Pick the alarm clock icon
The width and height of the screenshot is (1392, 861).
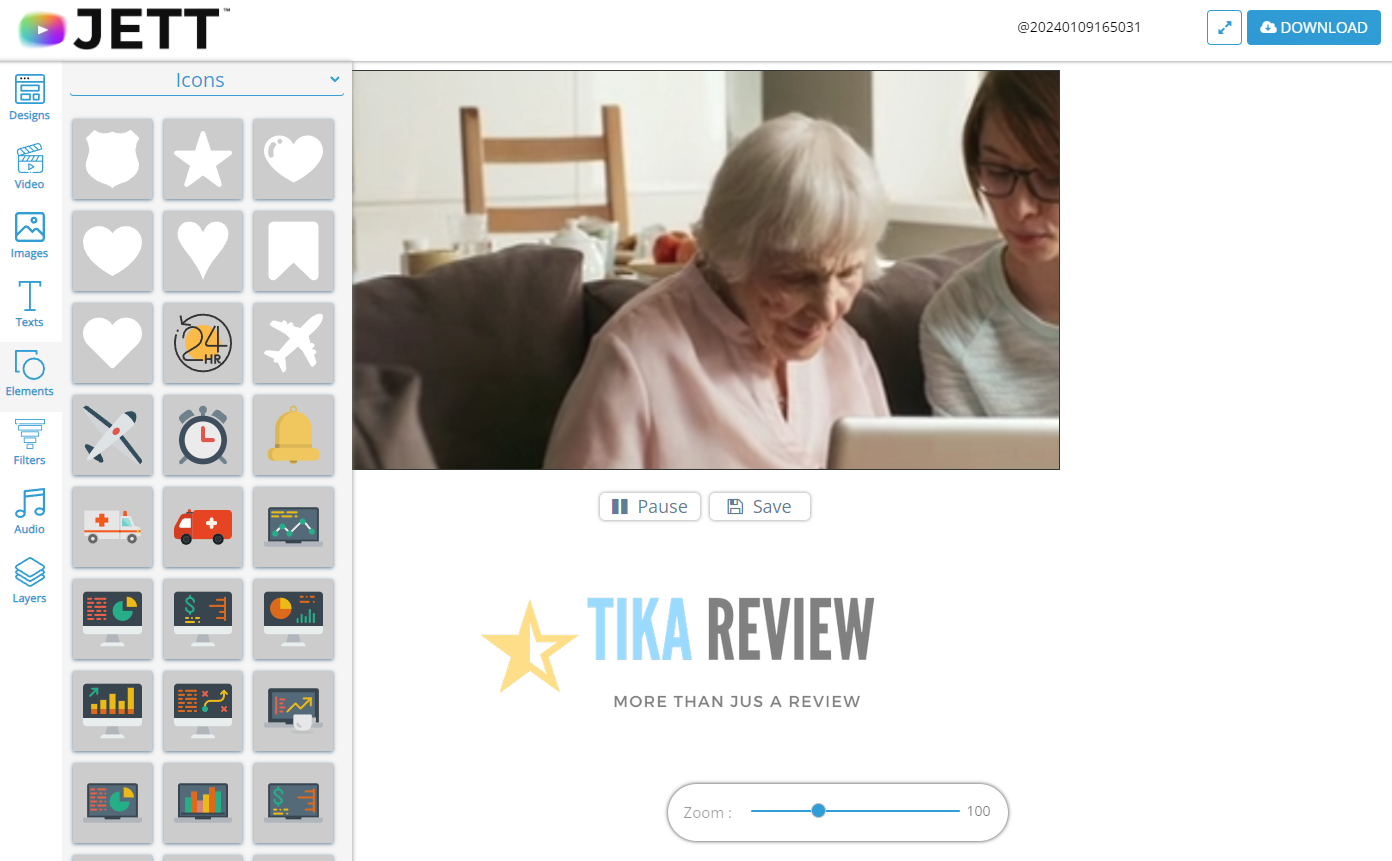pyautogui.click(x=202, y=435)
